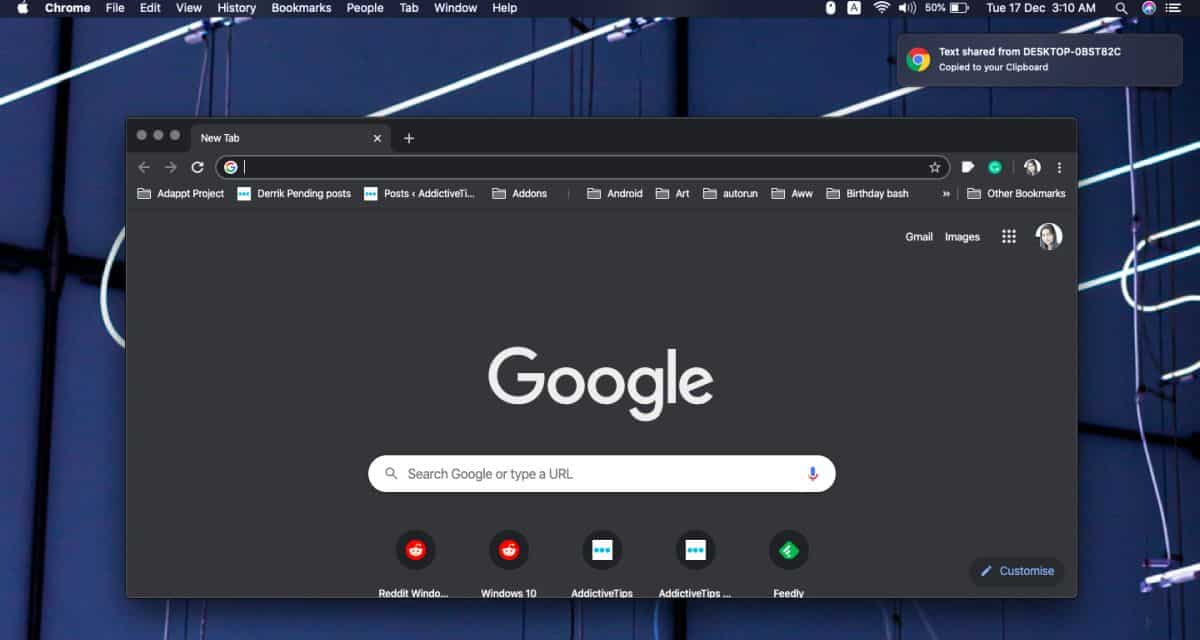Click the Text shared from DESKTOP-0BST82C notification
This screenshot has width=1200, height=640.
1039,59
